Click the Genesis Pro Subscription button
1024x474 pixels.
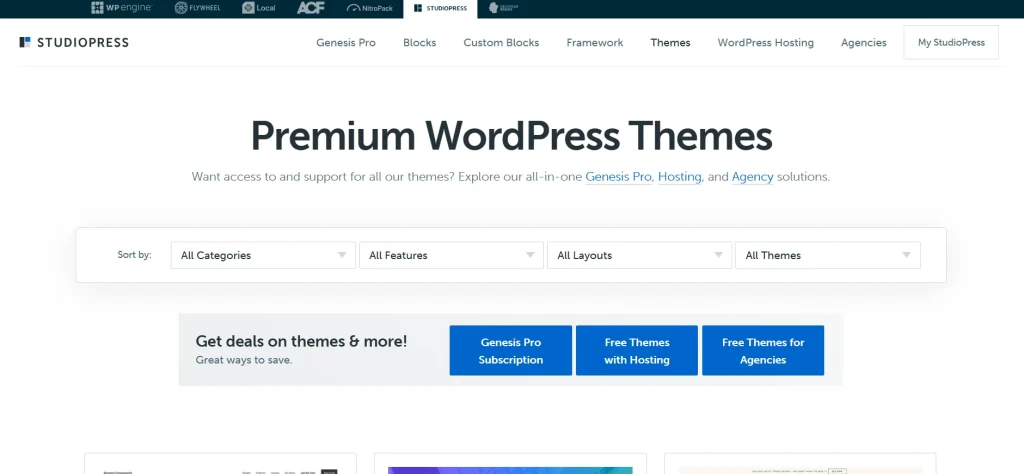click(510, 351)
